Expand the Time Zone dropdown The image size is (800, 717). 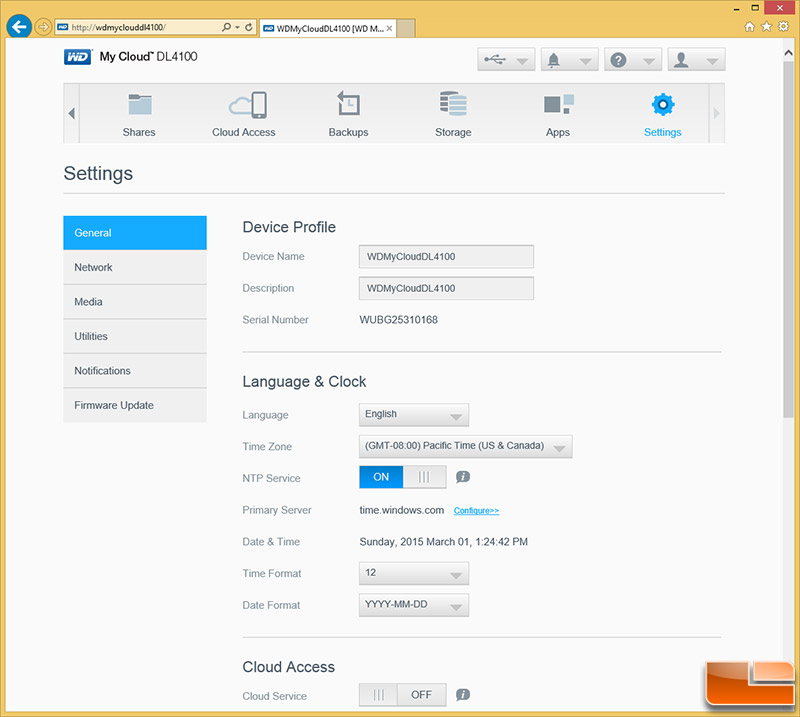click(465, 446)
